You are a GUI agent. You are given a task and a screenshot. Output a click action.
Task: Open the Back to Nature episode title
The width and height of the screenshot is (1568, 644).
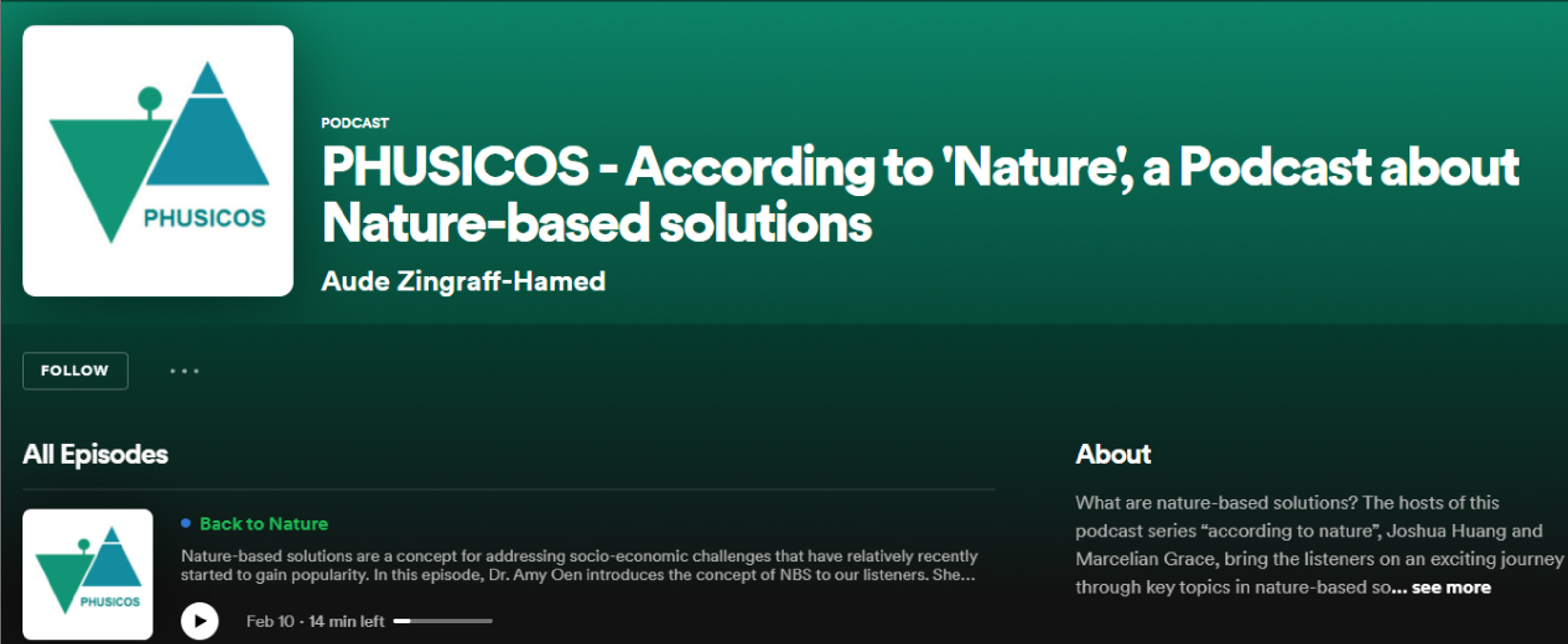coord(264,523)
